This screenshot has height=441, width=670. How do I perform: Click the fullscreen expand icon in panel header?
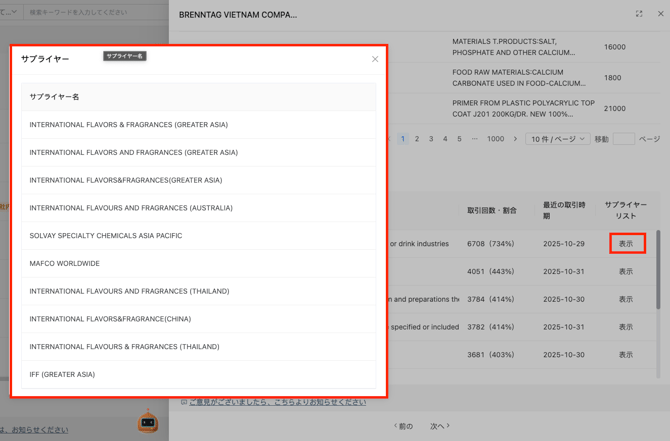pos(639,14)
